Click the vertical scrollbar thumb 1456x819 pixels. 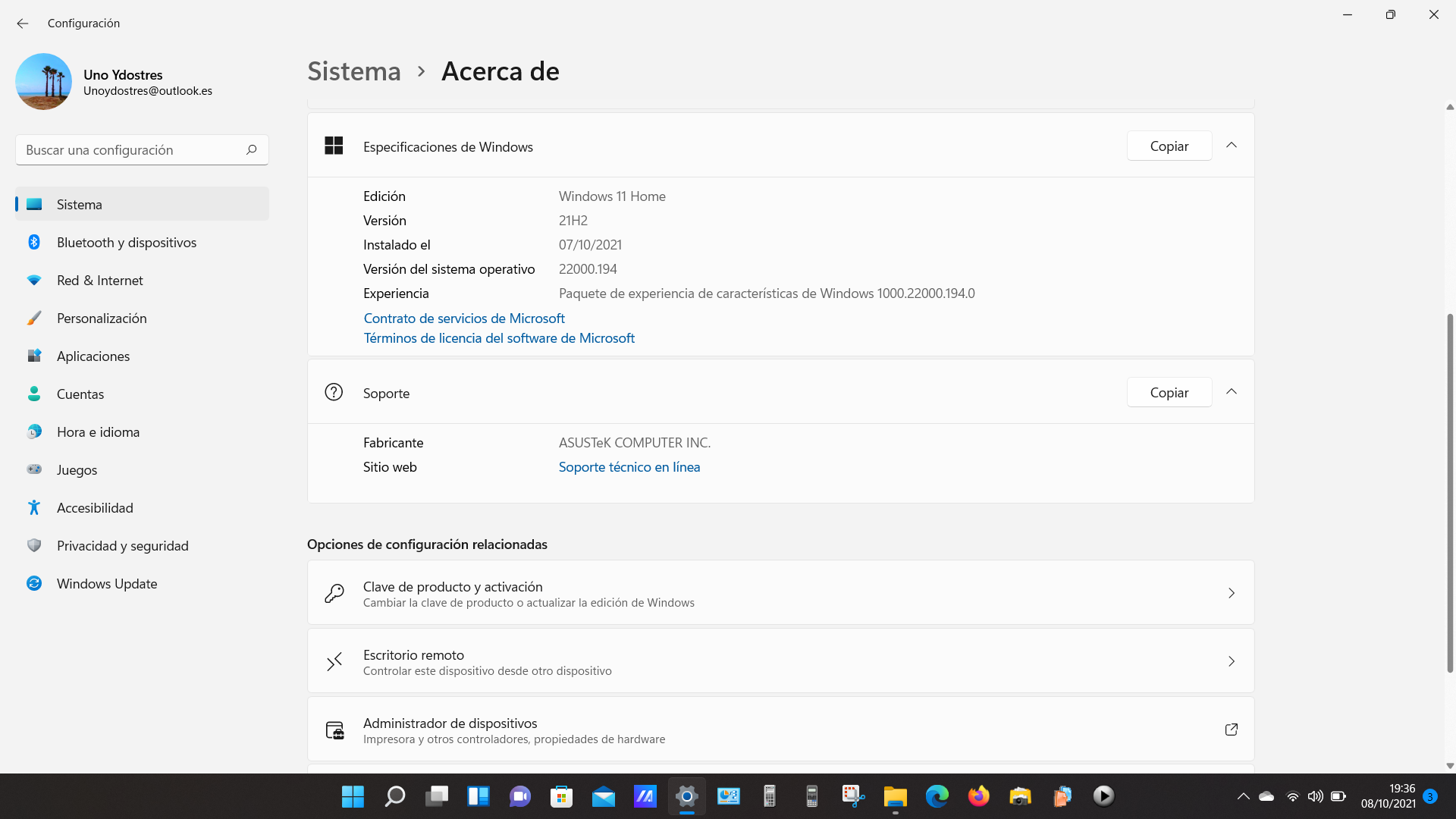click(x=1450, y=493)
